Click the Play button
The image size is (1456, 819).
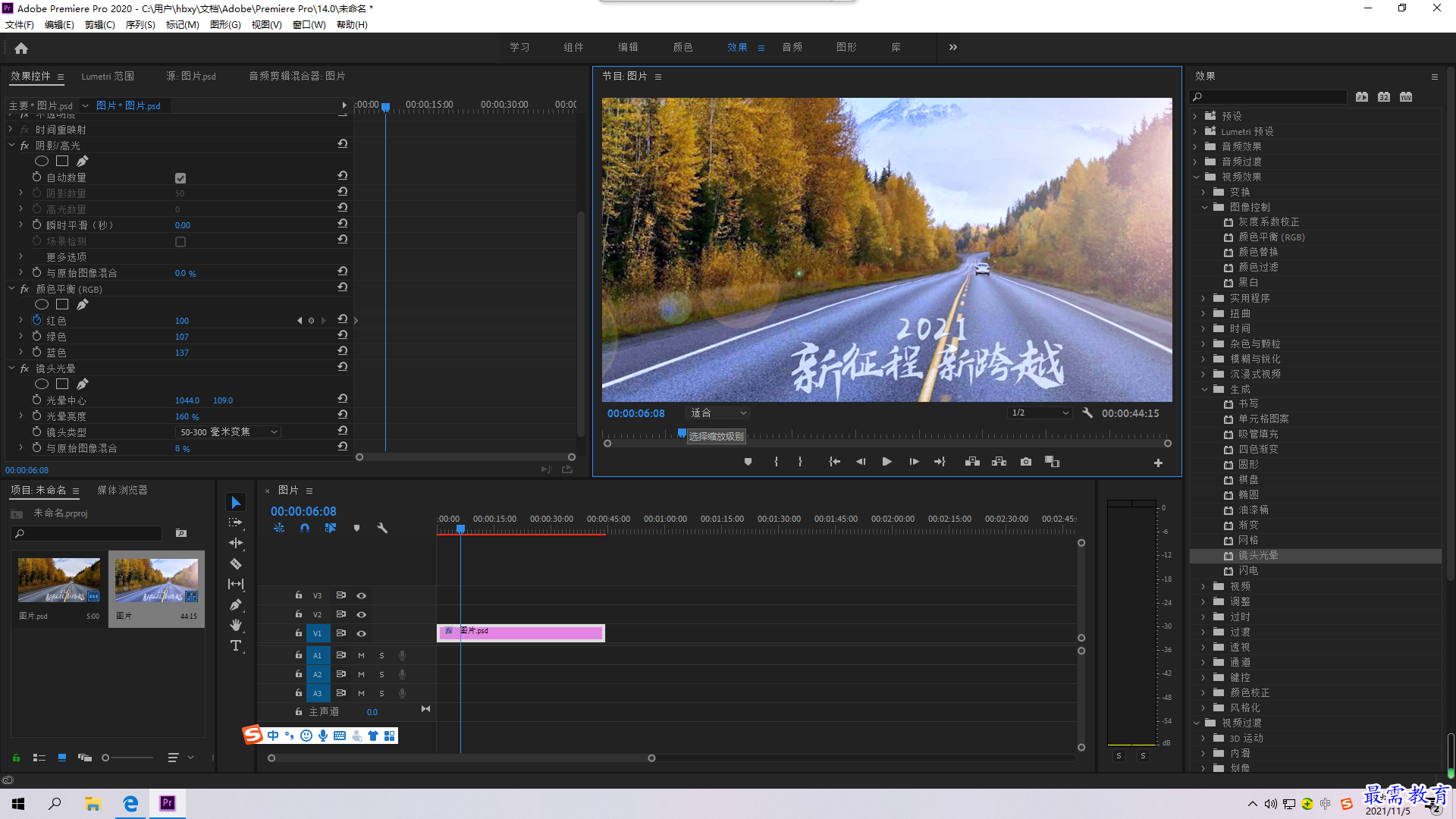coord(886,462)
